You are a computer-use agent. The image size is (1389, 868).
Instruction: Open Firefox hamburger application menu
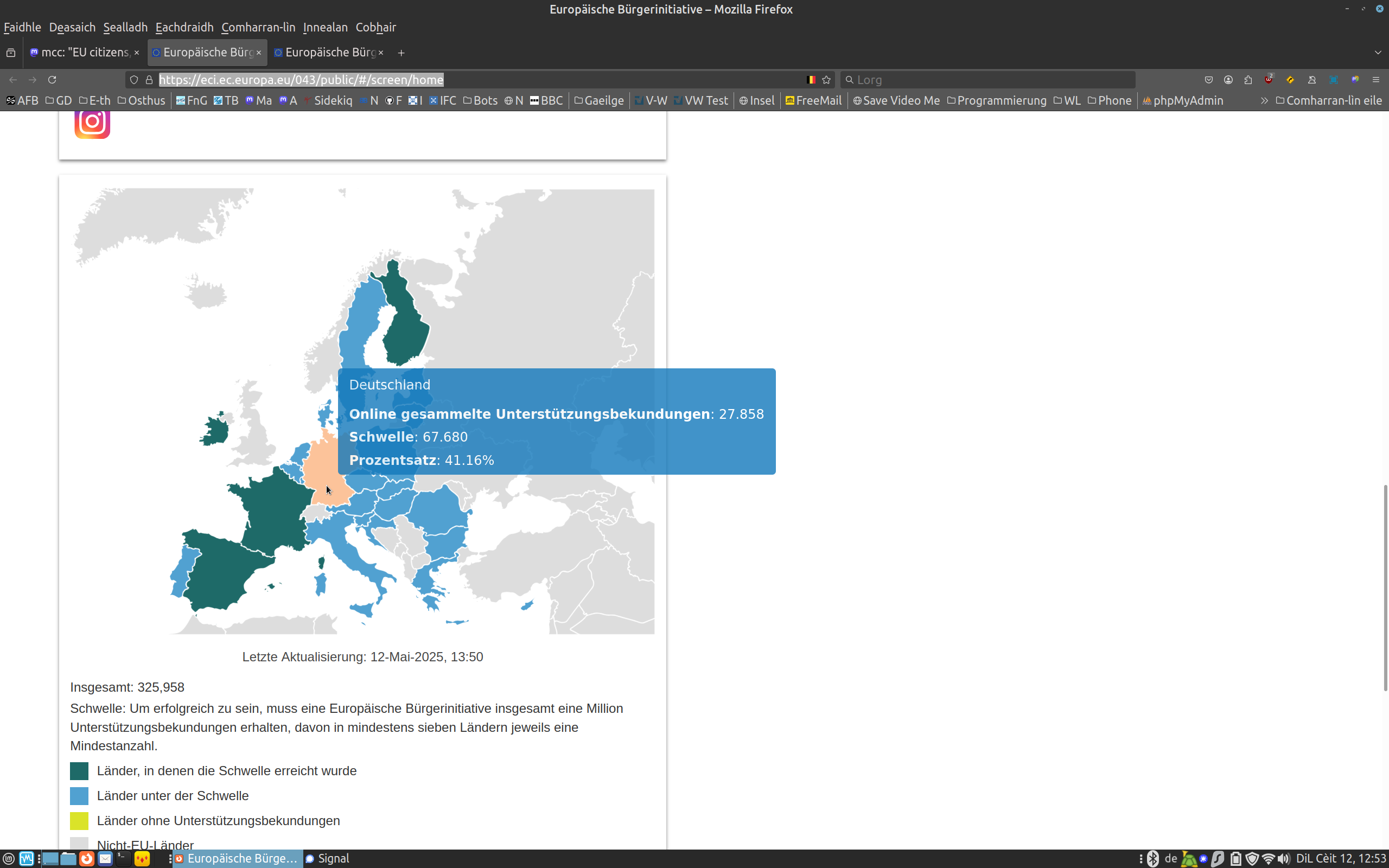coord(1376,80)
